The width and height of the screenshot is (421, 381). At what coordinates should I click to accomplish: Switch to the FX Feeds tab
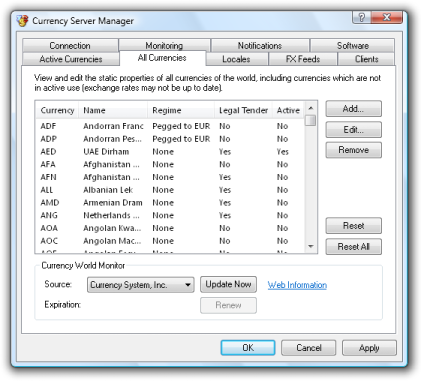(303, 59)
